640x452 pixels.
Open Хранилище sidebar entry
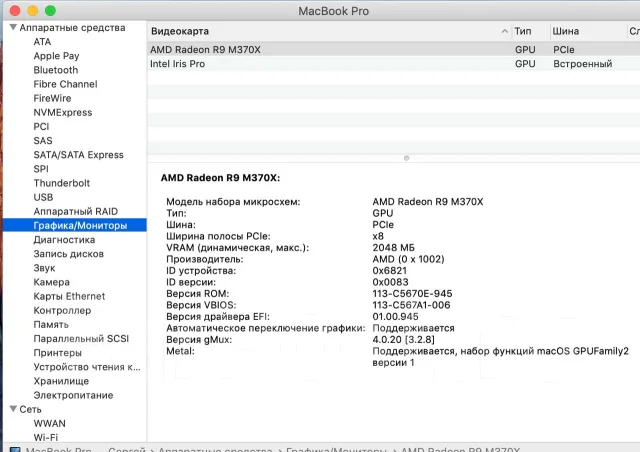click(x=61, y=381)
